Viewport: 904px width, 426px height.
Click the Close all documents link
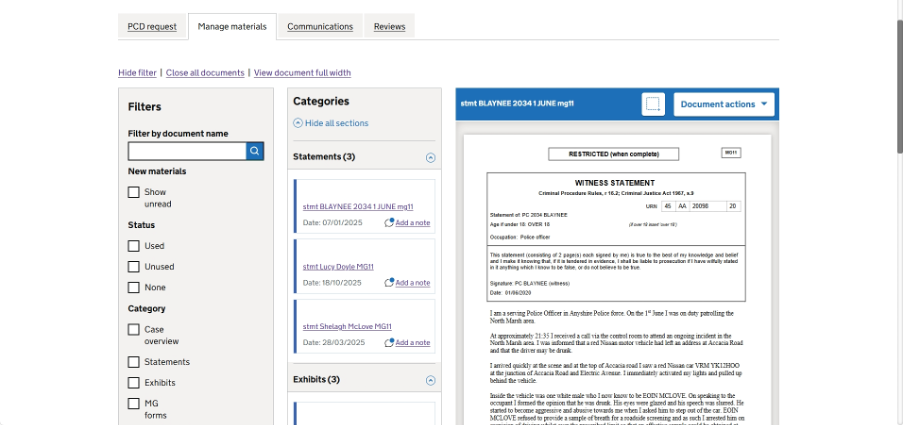coord(205,73)
